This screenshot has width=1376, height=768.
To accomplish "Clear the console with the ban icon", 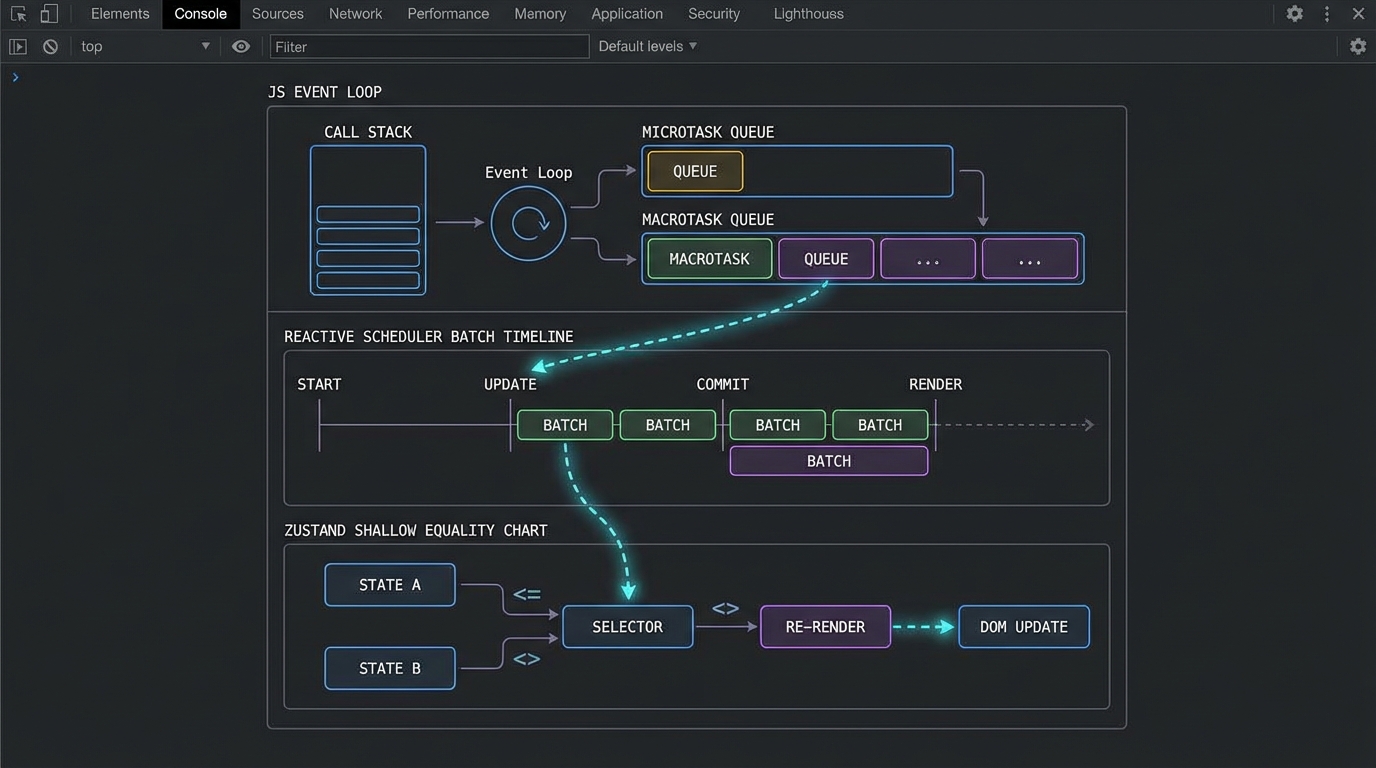I will (50, 46).
